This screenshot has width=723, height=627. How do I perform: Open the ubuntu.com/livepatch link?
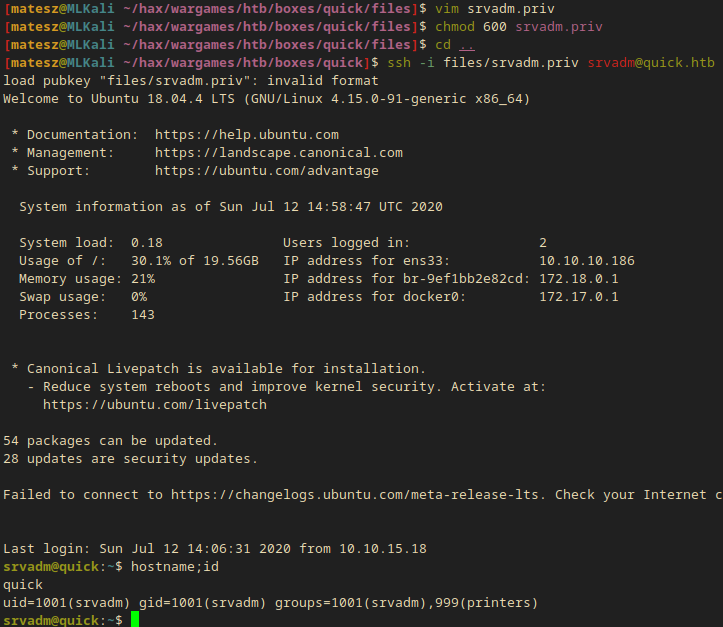pos(154,405)
